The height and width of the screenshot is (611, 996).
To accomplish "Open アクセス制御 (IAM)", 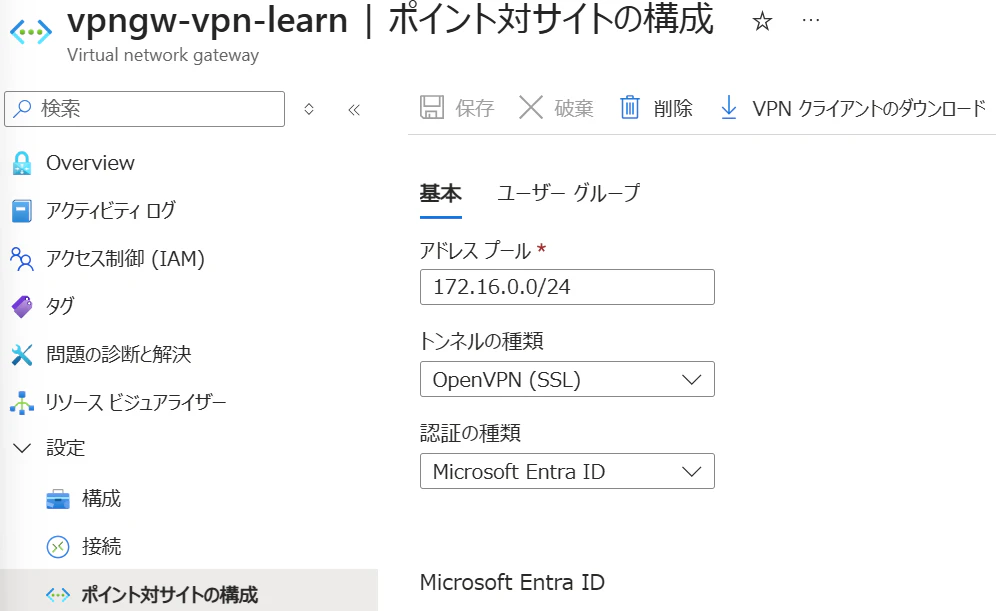I will 125,259.
